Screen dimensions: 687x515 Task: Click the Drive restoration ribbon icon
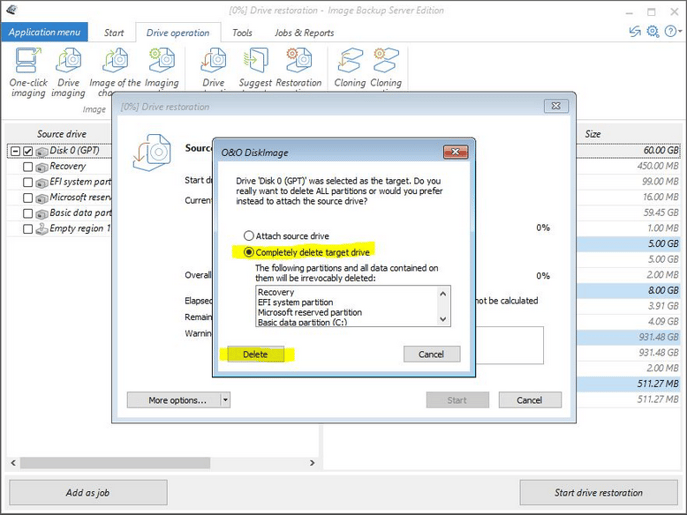tap(213, 60)
